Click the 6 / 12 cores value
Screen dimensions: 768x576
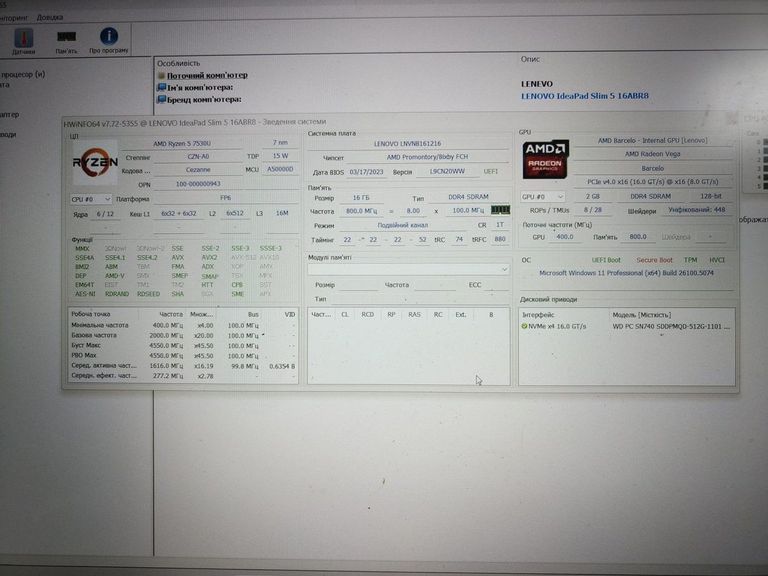(105, 214)
